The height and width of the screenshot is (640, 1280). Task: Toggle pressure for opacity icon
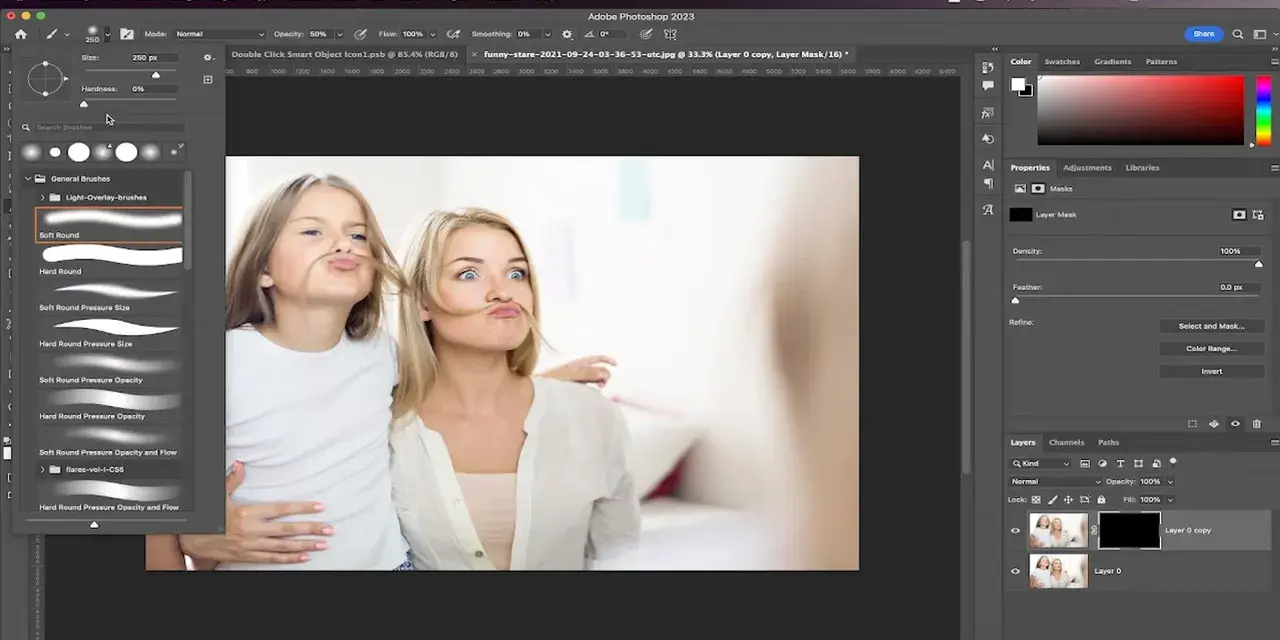[x=360, y=34]
